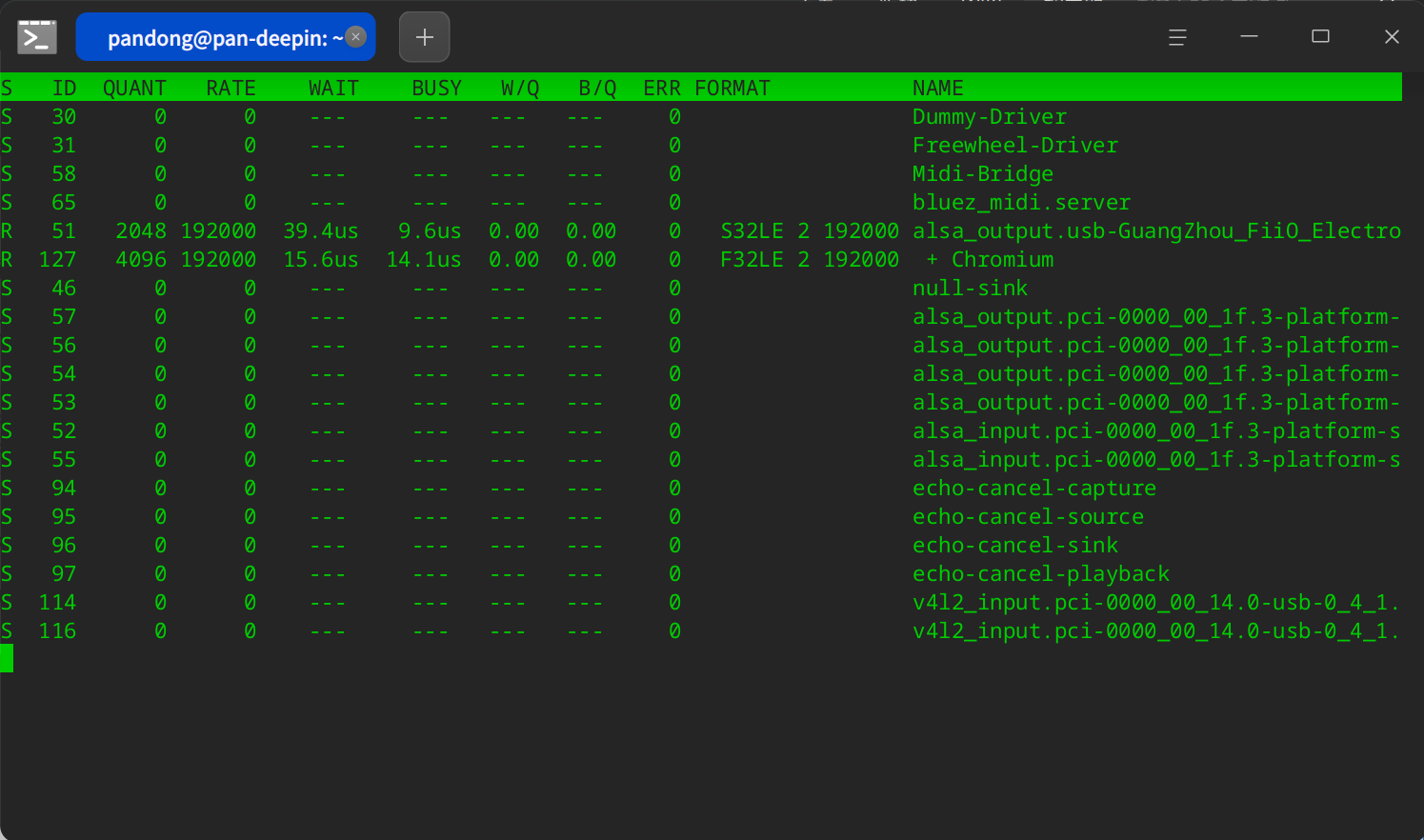The image size is (1424, 840).
Task: Select the pandong@pan-deepin terminal tab
Action: point(226,37)
